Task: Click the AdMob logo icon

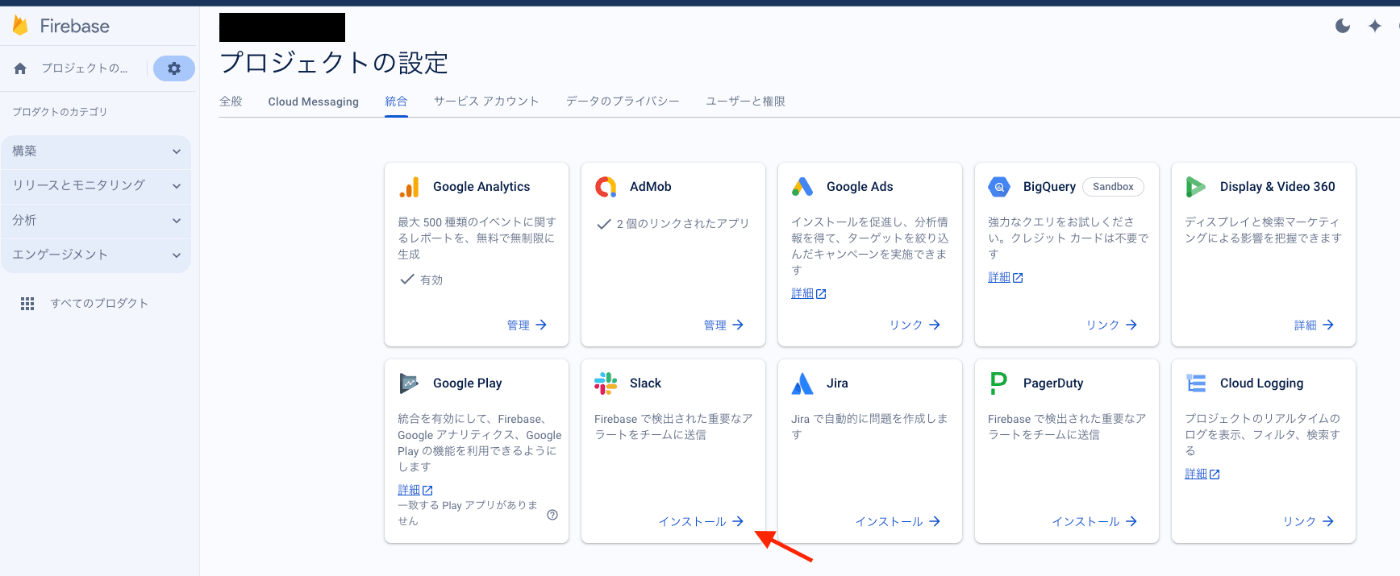Action: [606, 187]
